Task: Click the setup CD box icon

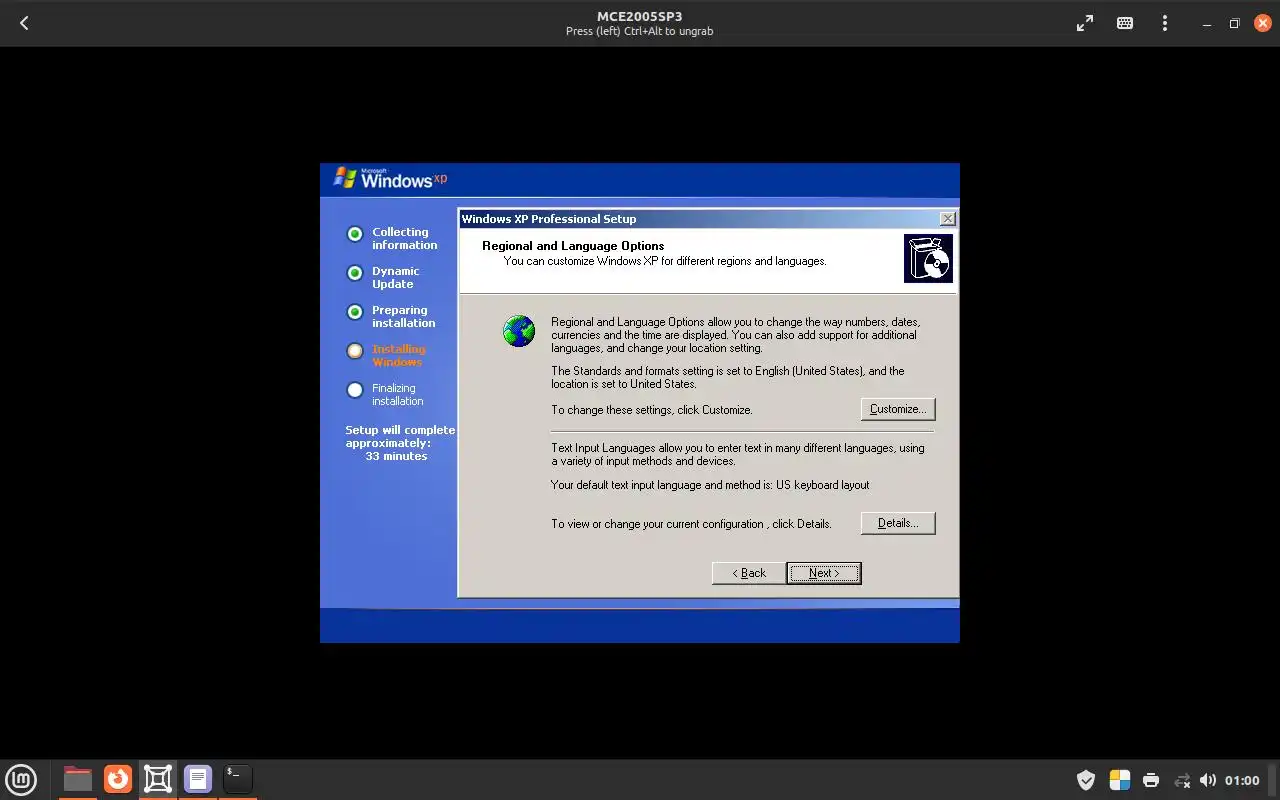Action: click(x=928, y=259)
